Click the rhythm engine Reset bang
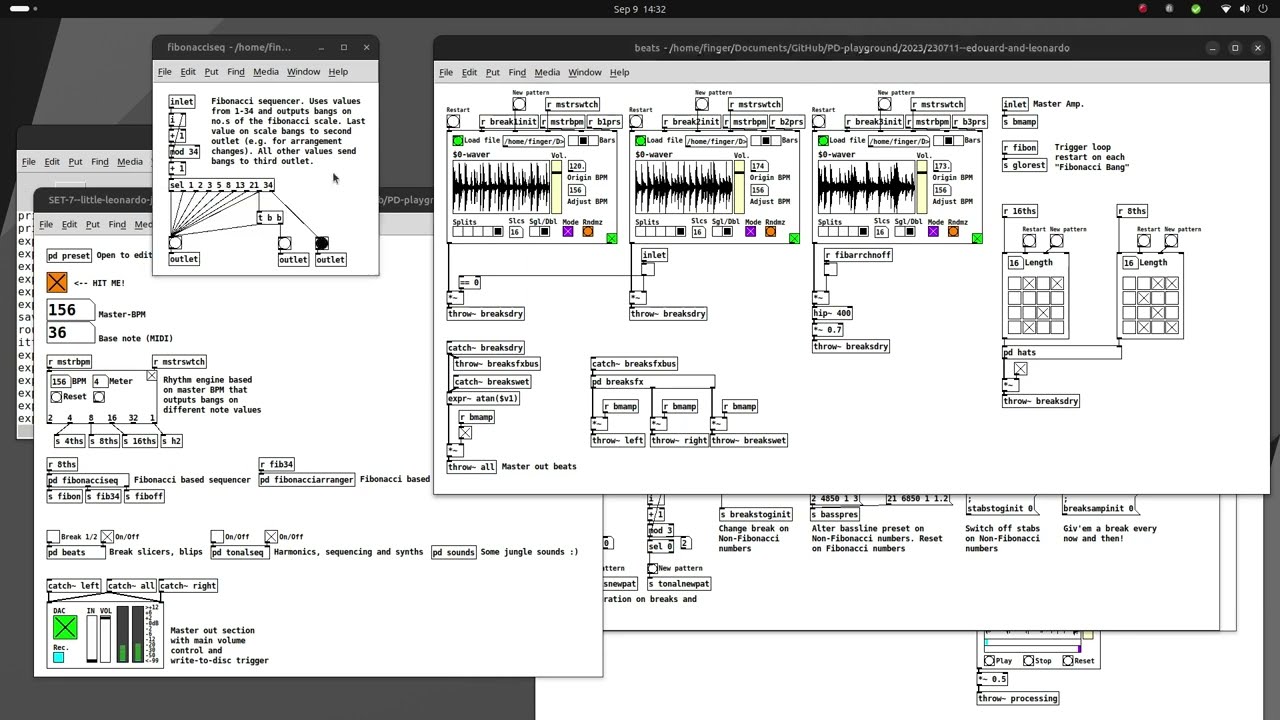 56,397
